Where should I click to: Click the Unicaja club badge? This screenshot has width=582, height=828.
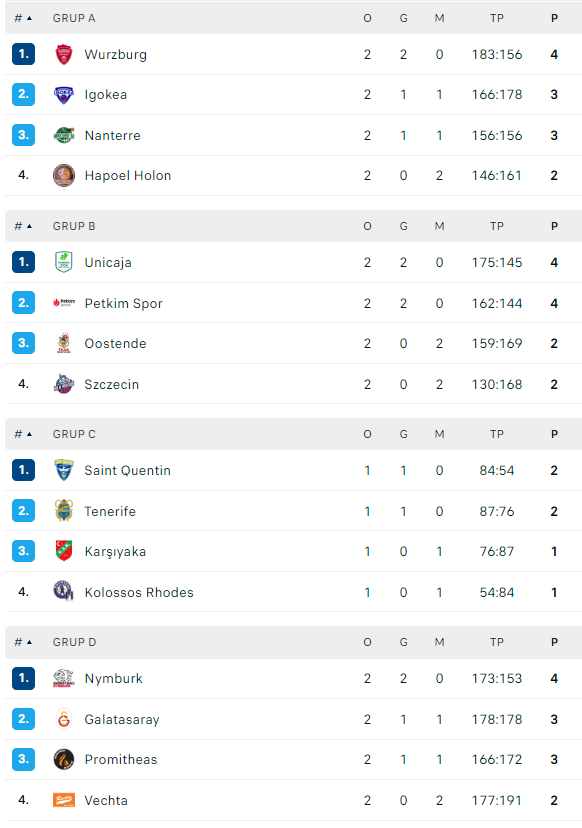(64, 262)
